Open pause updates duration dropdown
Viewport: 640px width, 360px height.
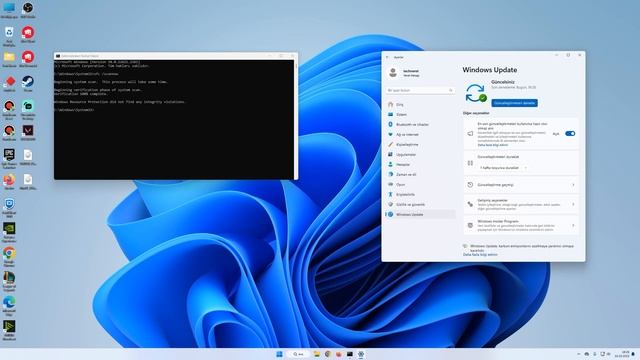(x=503, y=168)
